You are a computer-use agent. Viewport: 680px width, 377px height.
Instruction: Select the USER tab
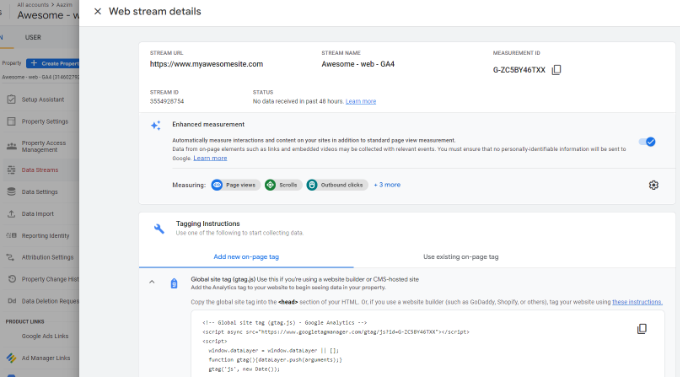tap(33, 38)
